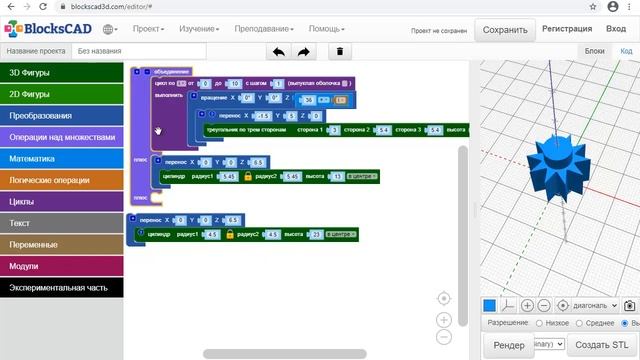The width and height of the screenshot is (640, 360).
Task: Open the Переменные category
Action: click(x=62, y=244)
